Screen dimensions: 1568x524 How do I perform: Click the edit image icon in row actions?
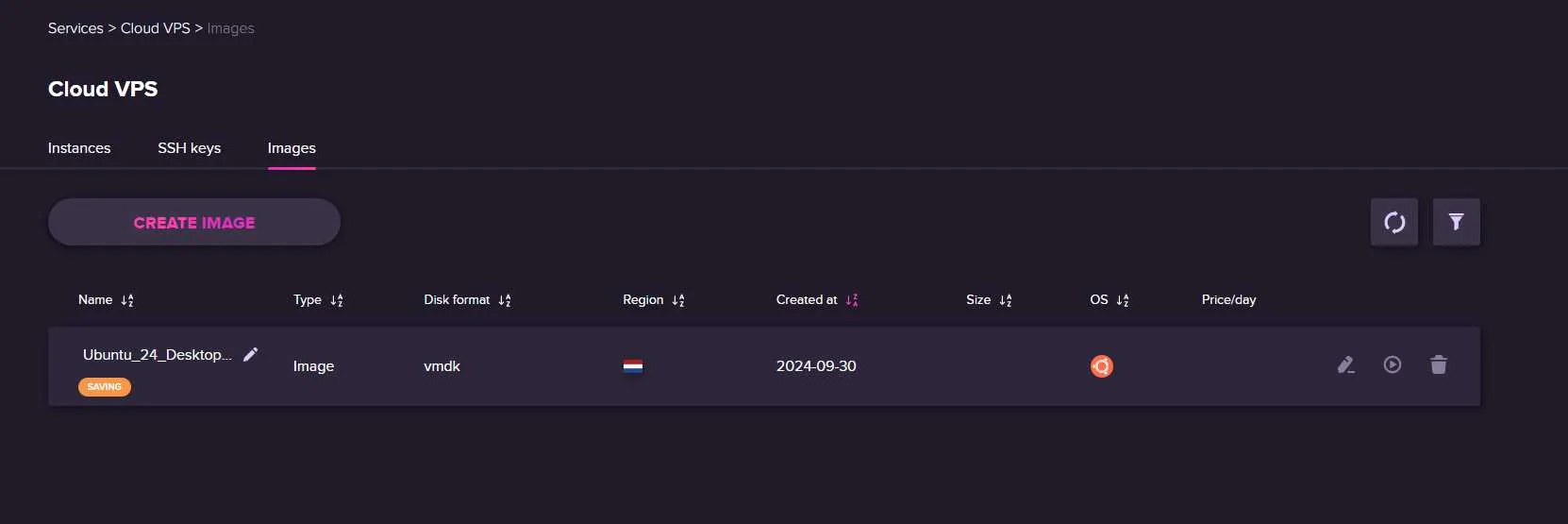[1346, 365]
